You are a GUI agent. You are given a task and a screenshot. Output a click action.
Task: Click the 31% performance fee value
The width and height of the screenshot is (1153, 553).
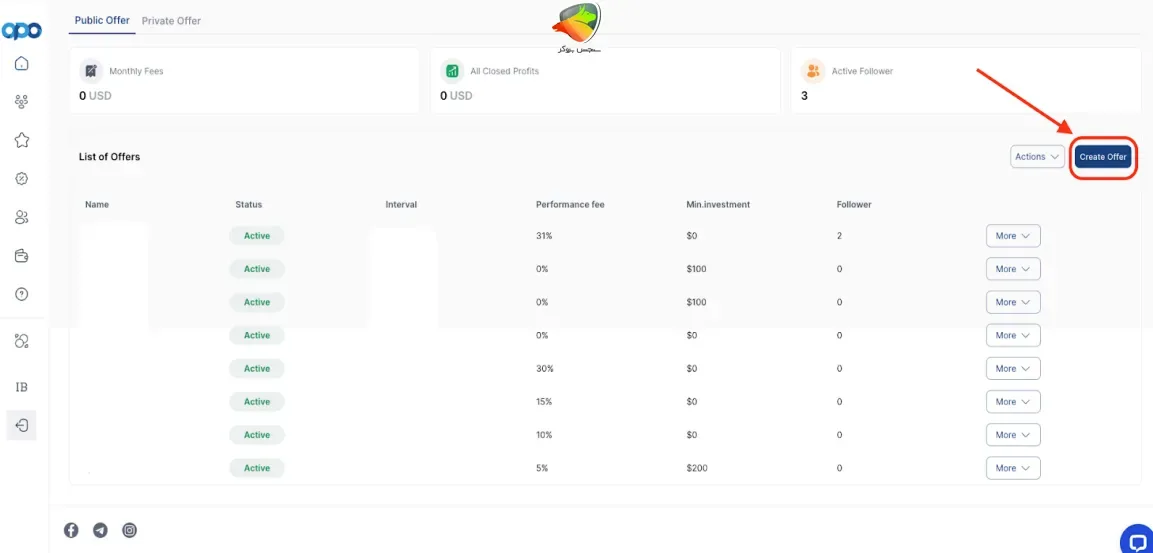(x=545, y=236)
